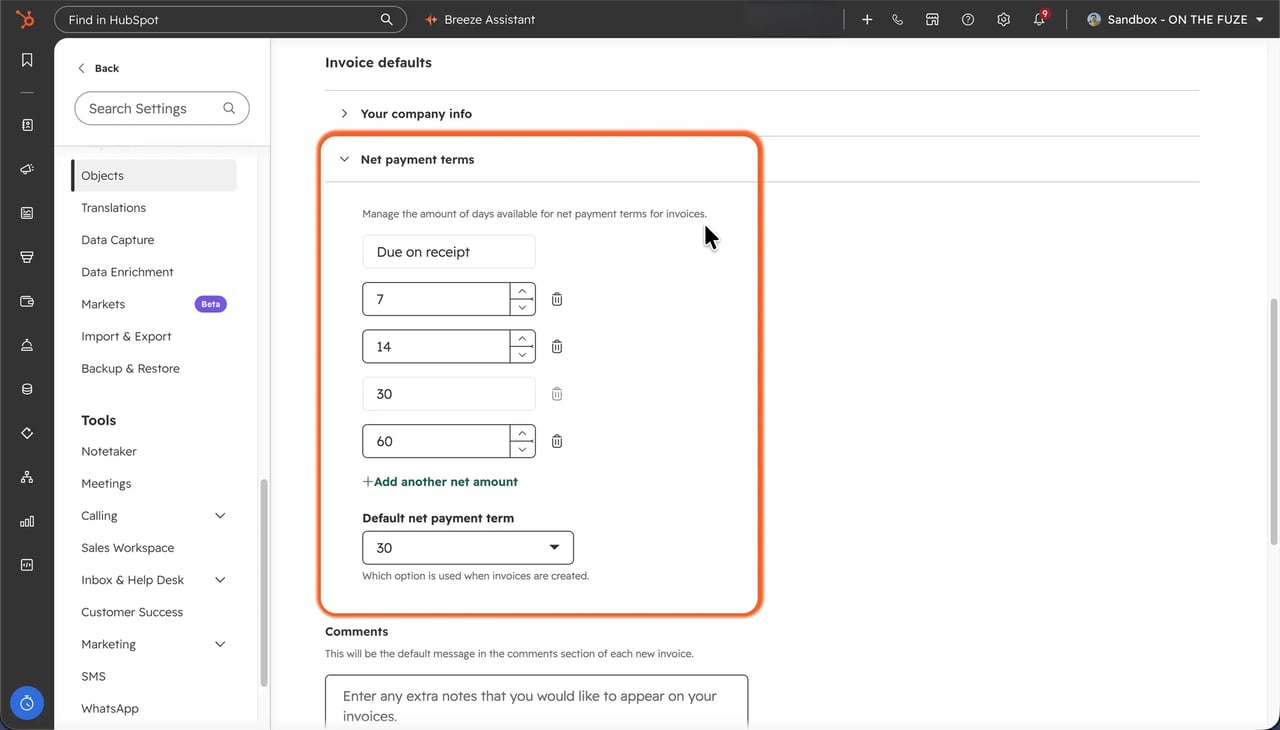Image resolution: width=1280 pixels, height=730 pixels.
Task: Open SMS settings
Action: coord(93,676)
